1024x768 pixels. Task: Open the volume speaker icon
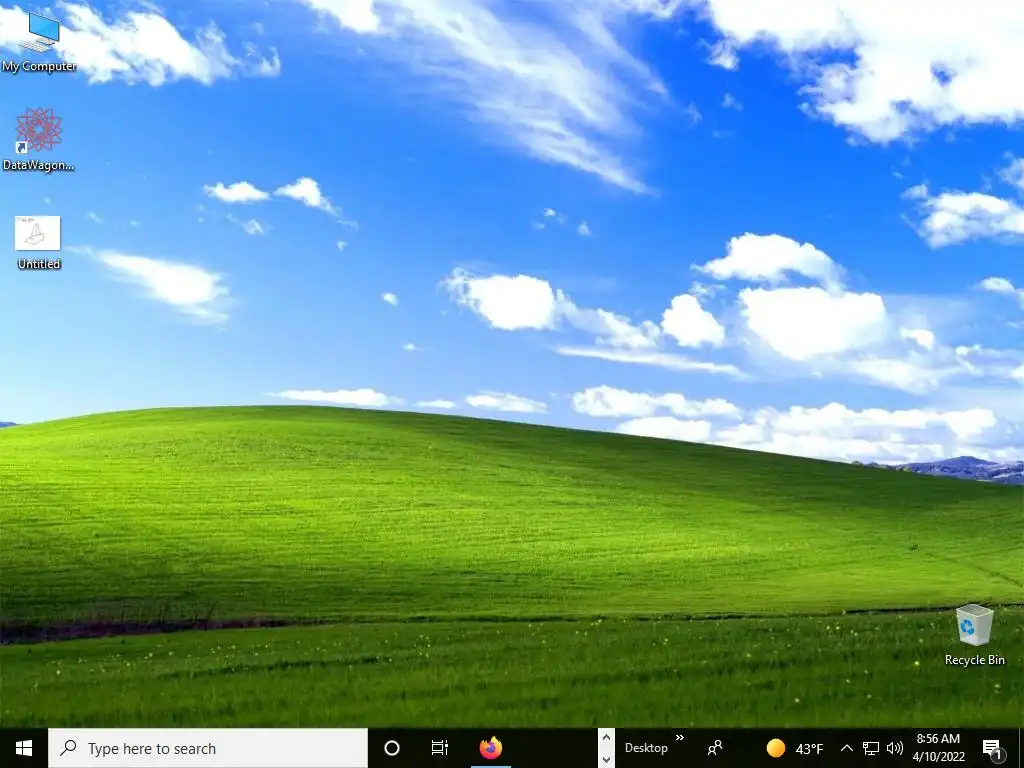[x=895, y=748]
